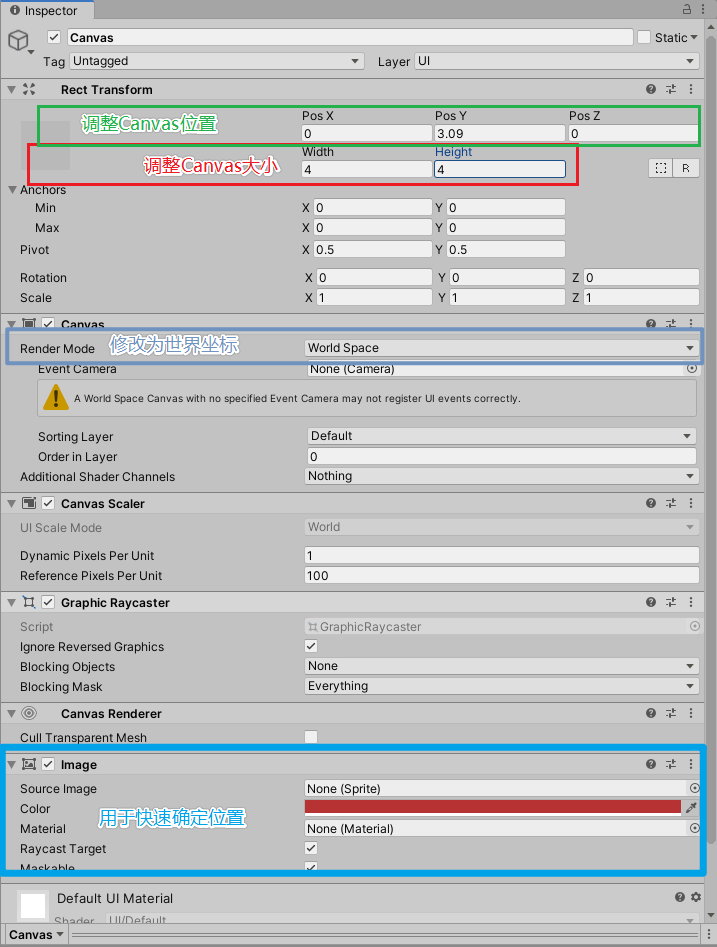This screenshot has width=717, height=947.
Task: Open the Sorting Layer dropdown
Action: pyautogui.click(x=502, y=436)
